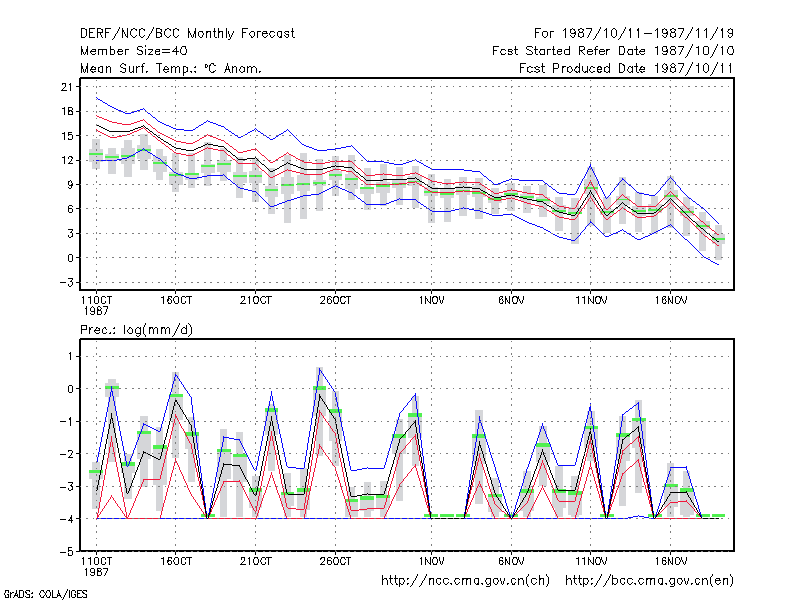The width and height of the screenshot is (800, 600).
Task: Click the -3 value on temperature axis
Action: pos(67,282)
